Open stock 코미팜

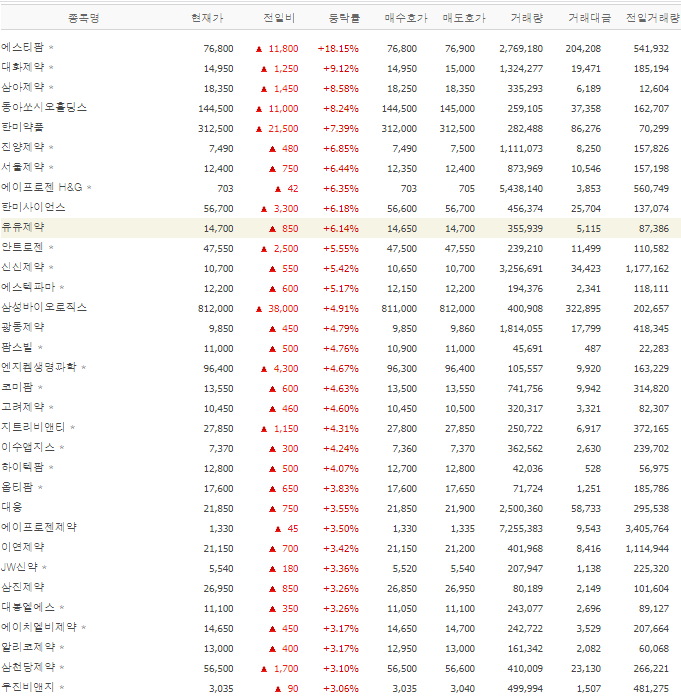pos(17,387)
